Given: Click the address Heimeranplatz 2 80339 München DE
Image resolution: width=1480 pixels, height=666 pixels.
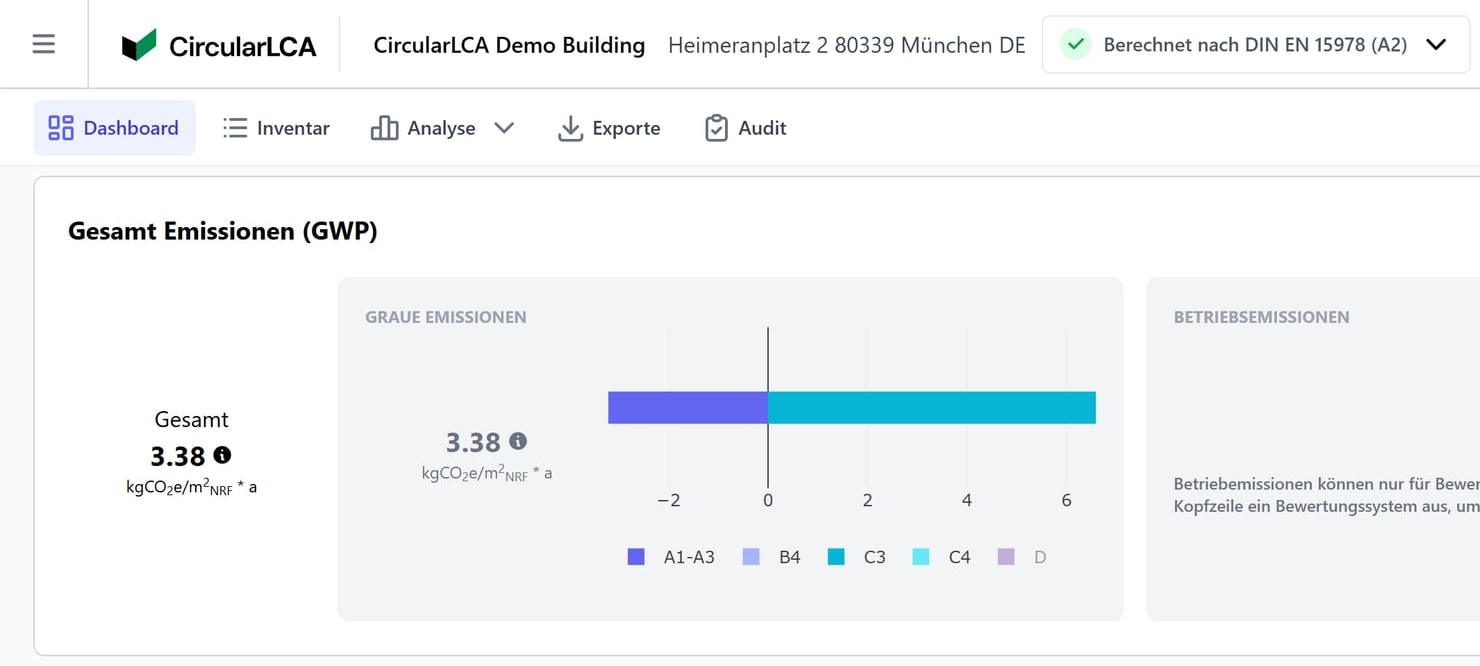Looking at the screenshot, I should (x=847, y=45).
